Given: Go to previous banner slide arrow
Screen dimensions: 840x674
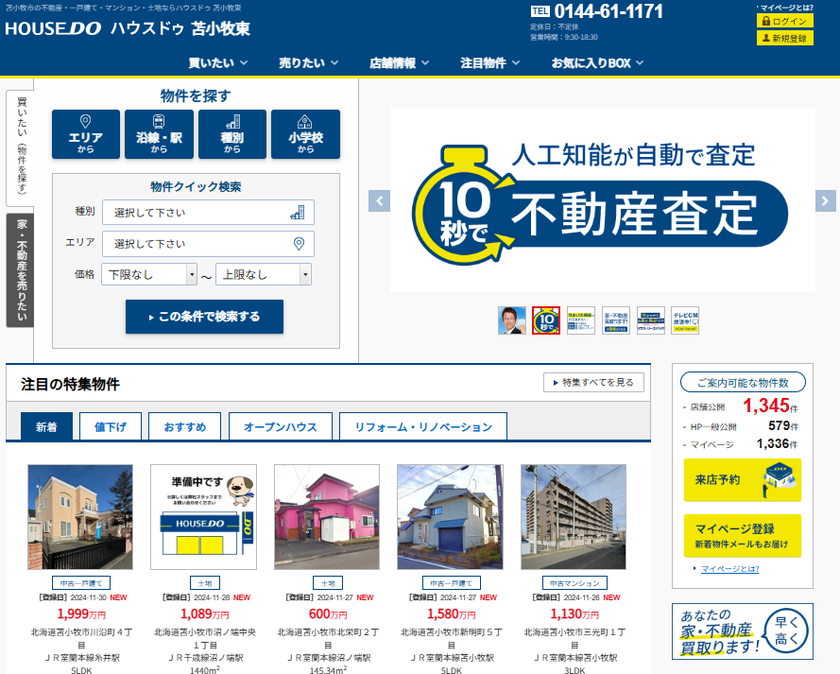Looking at the screenshot, I should coord(379,201).
